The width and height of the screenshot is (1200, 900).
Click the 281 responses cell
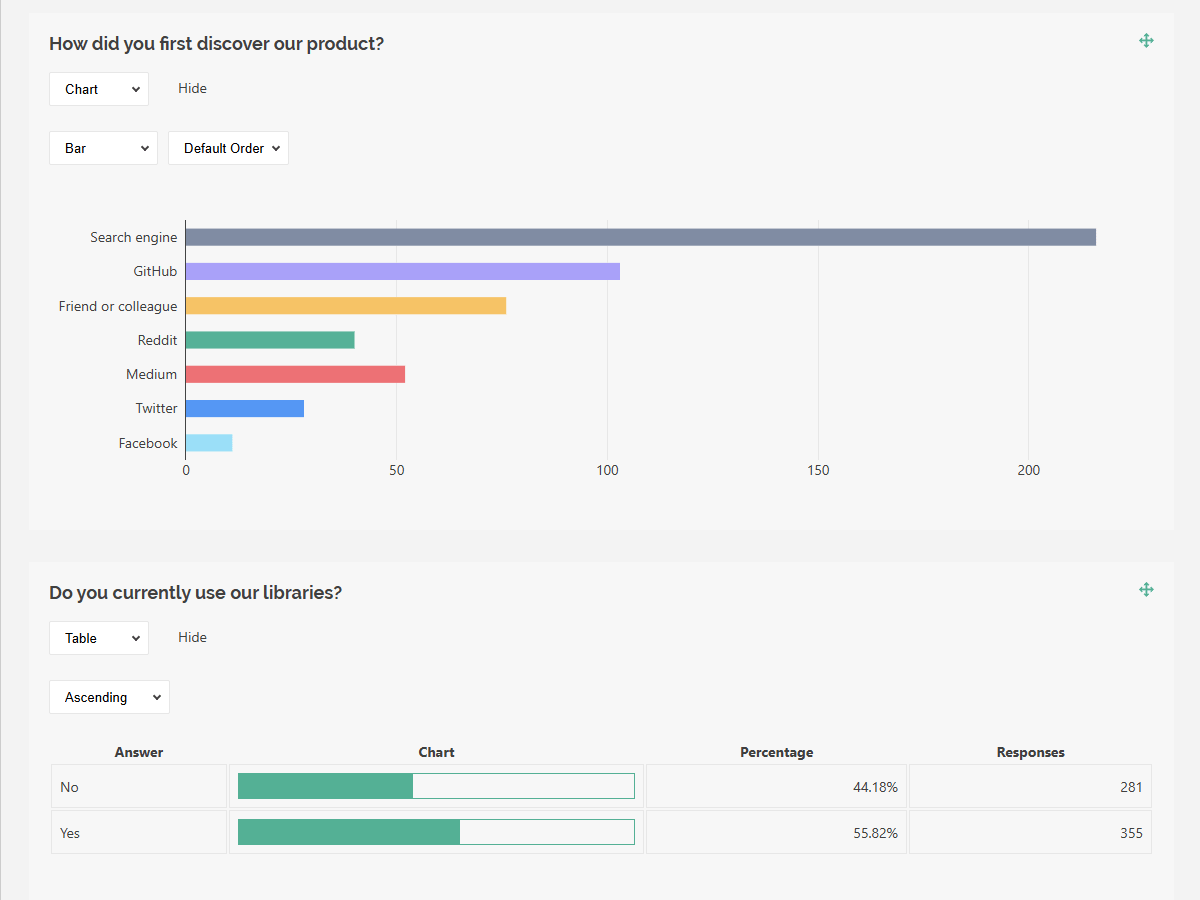pyautogui.click(x=1030, y=787)
